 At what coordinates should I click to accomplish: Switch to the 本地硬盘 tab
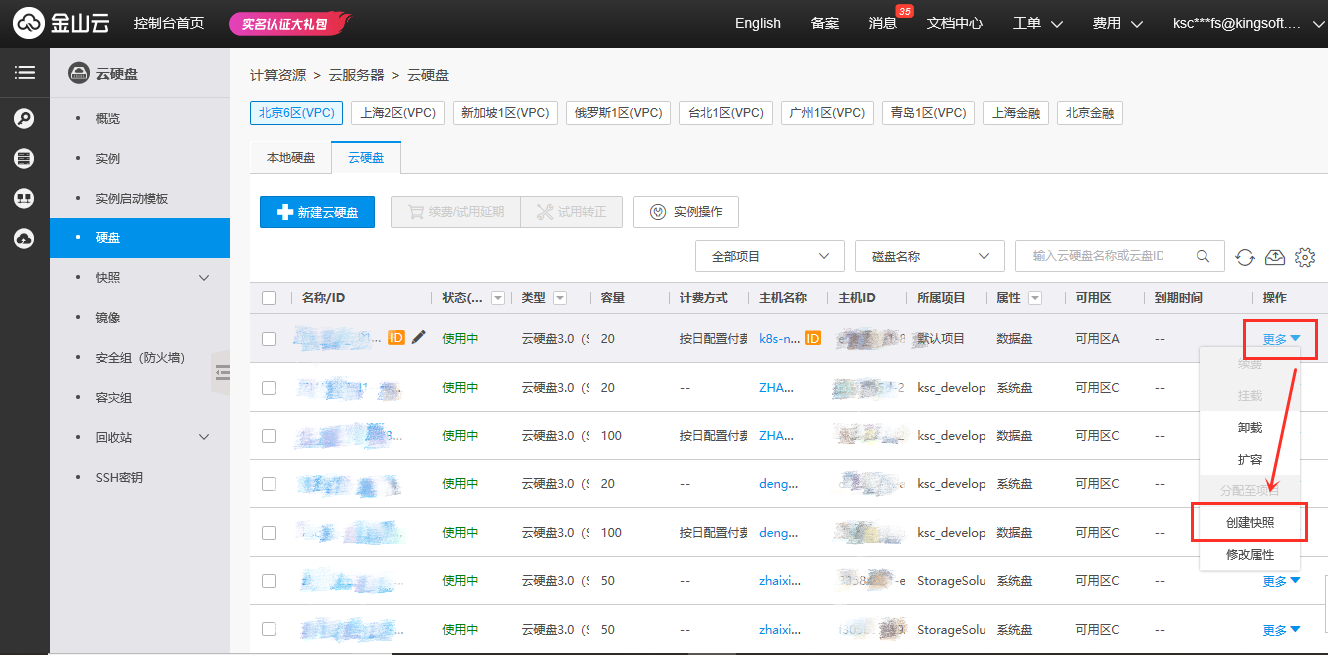(291, 158)
